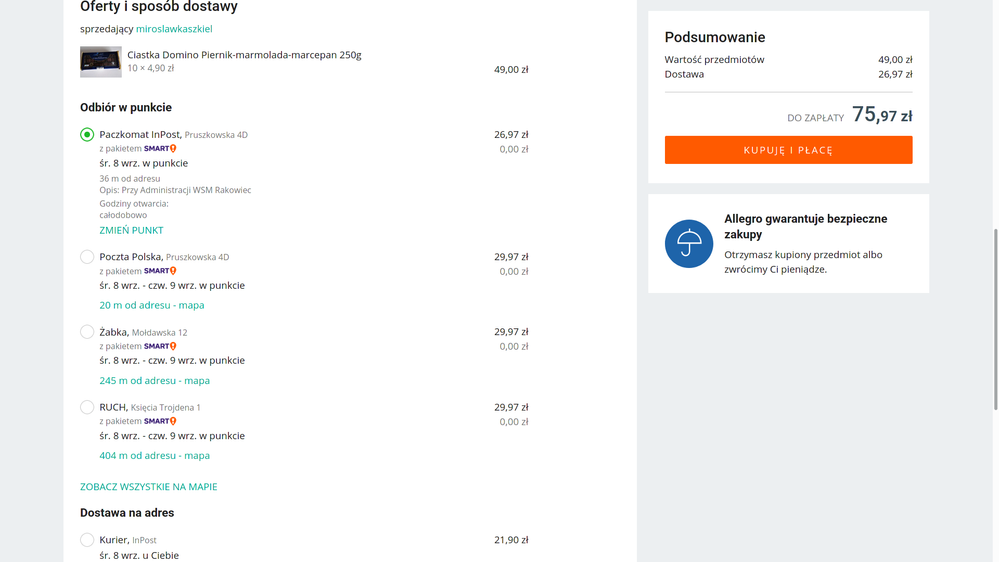
Task: Click the SMART badge under Żabka
Action: tap(160, 346)
